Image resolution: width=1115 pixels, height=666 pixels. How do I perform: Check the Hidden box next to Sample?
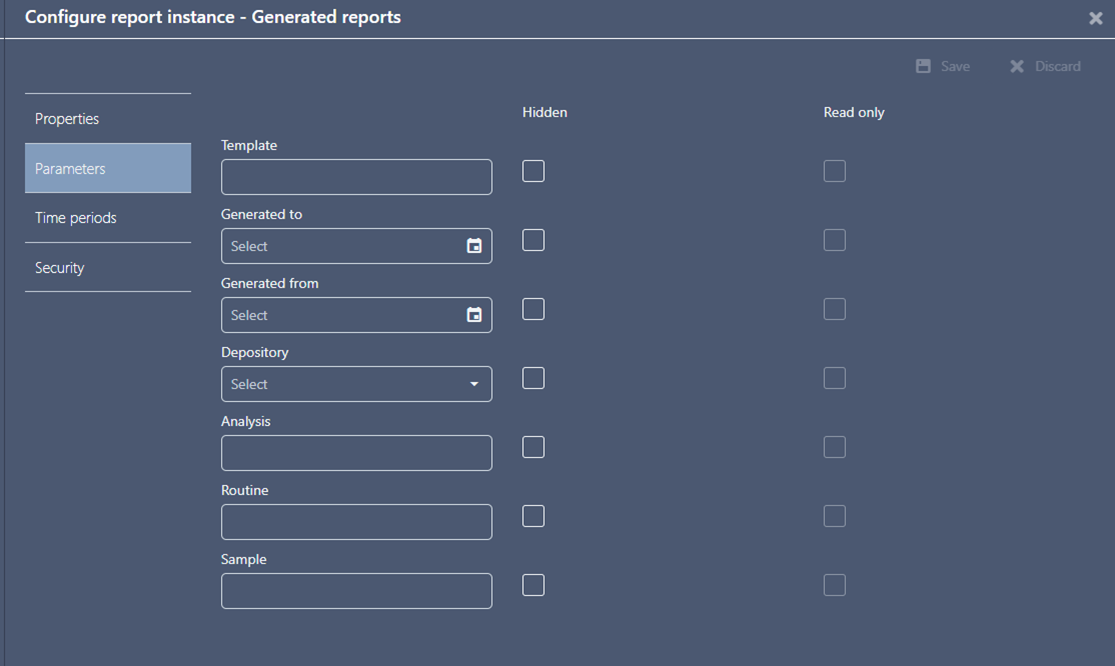click(x=534, y=585)
